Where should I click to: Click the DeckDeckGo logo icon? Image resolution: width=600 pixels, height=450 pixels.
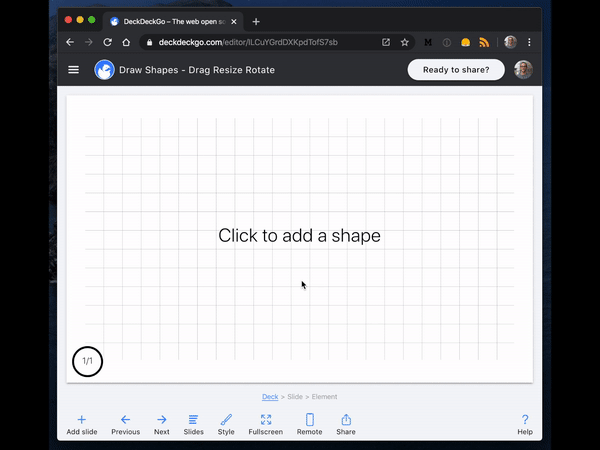click(x=104, y=70)
